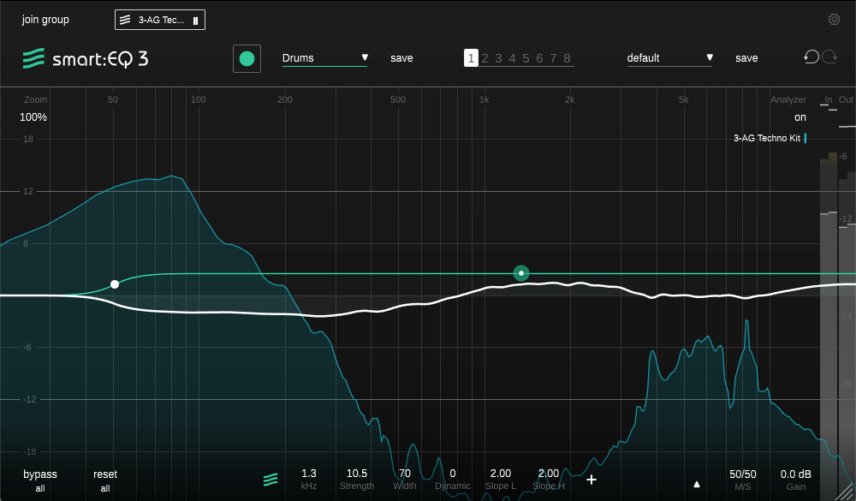The width and height of the screenshot is (856, 501).
Task: Select state slot 7
Action: pyautogui.click(x=553, y=58)
